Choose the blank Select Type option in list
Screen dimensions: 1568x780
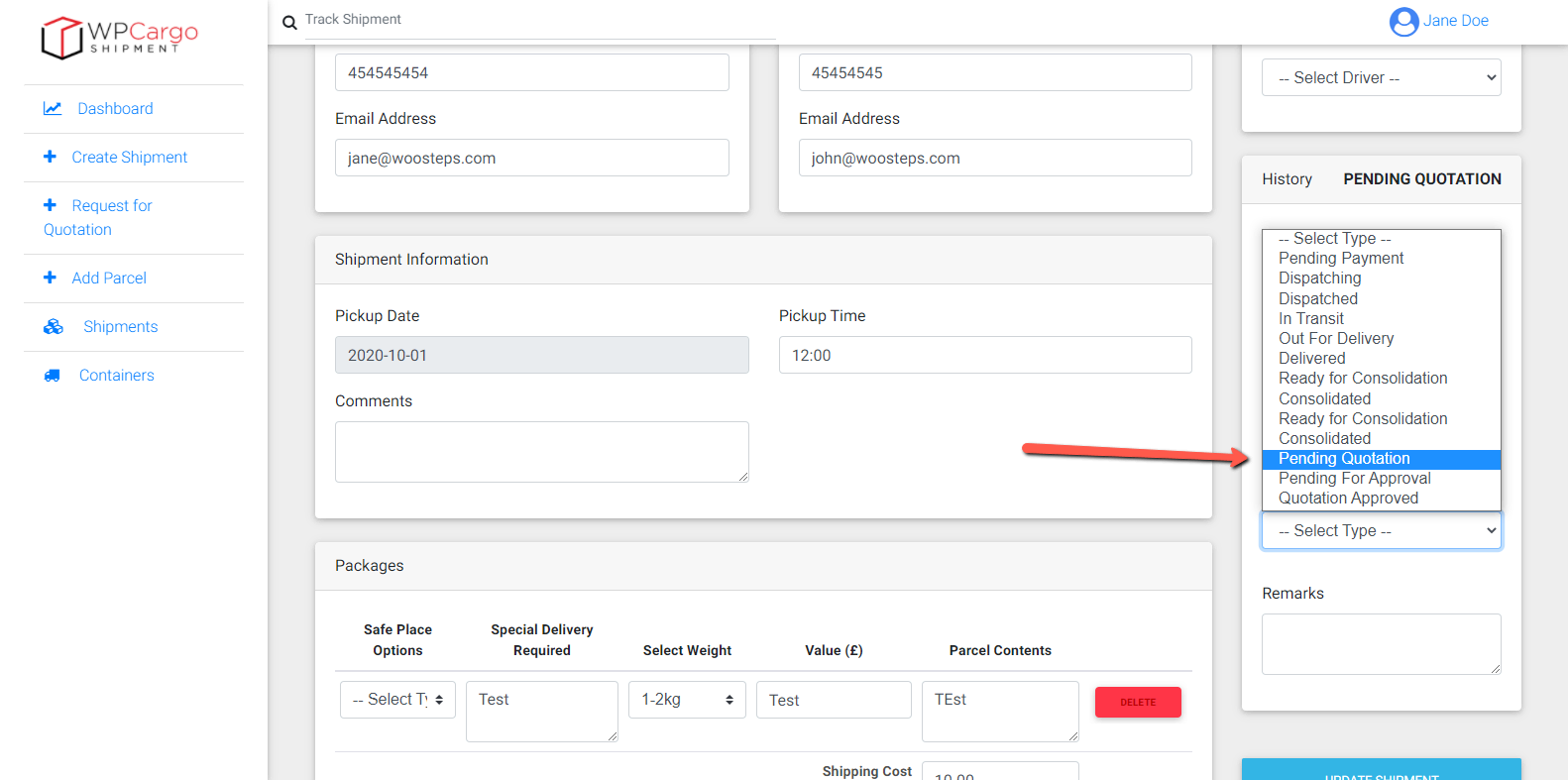point(1381,238)
